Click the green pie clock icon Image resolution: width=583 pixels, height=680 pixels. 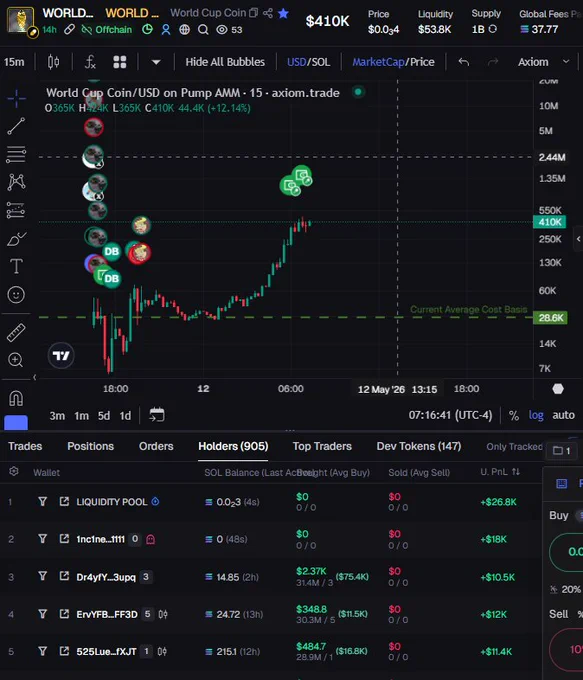(147, 29)
